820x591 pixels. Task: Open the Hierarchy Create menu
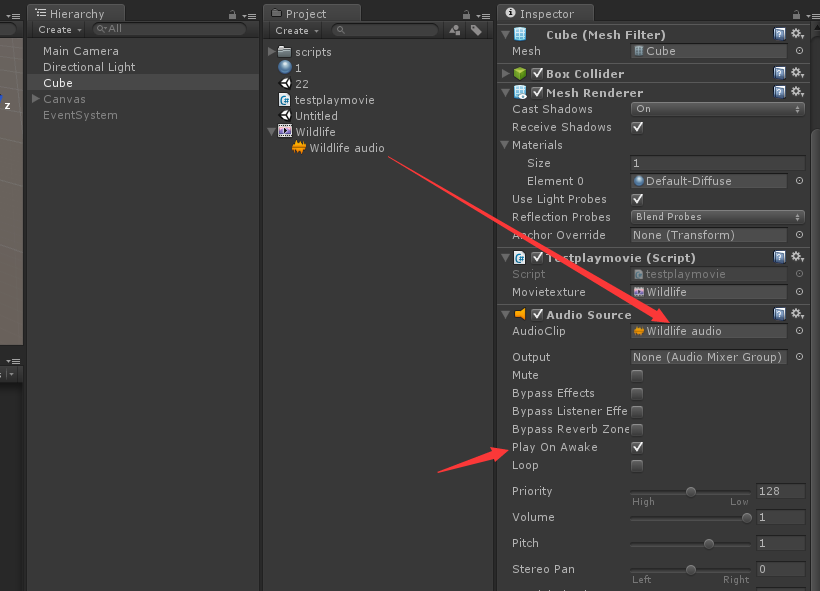tap(58, 29)
